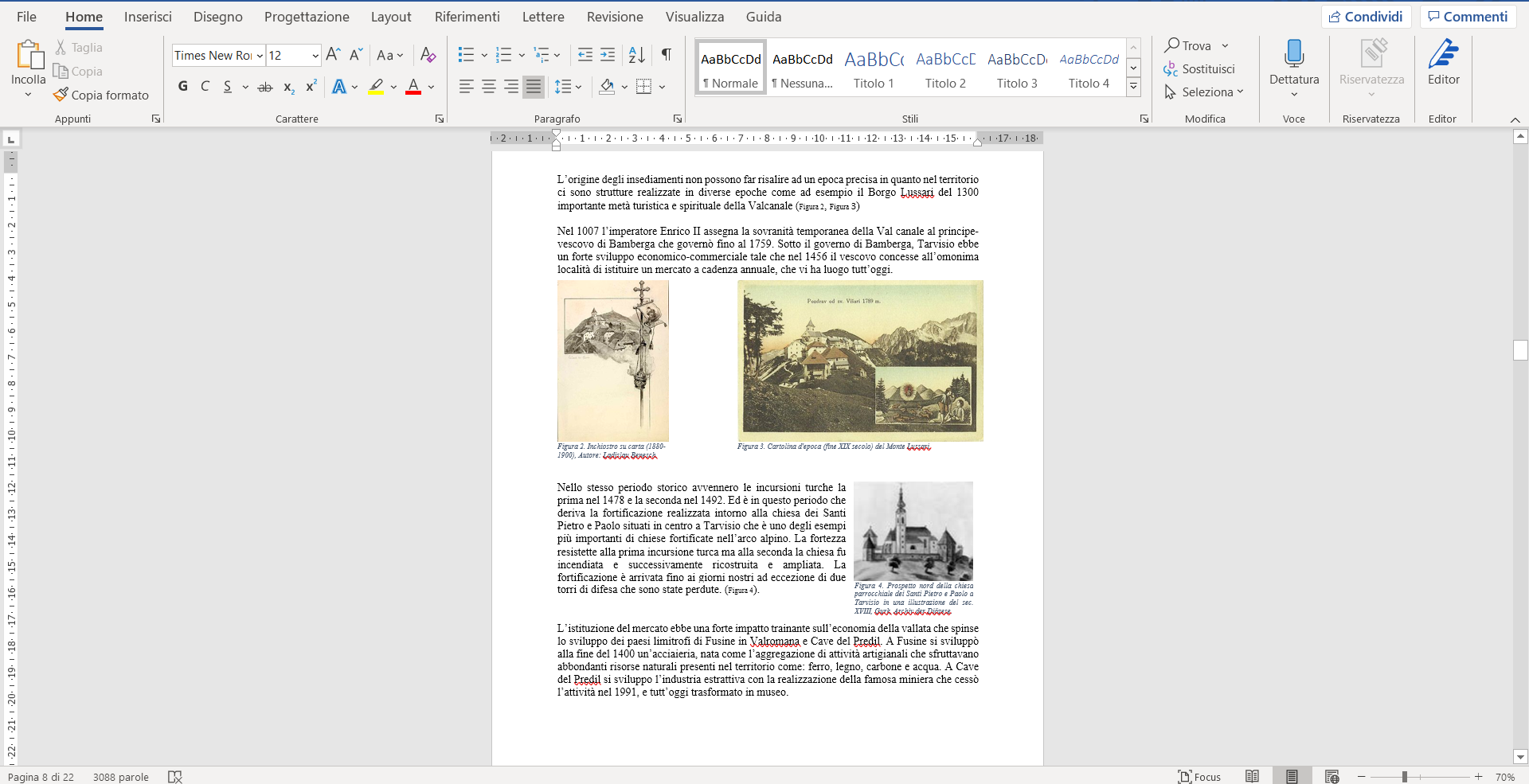Apply Normale style

(731, 68)
